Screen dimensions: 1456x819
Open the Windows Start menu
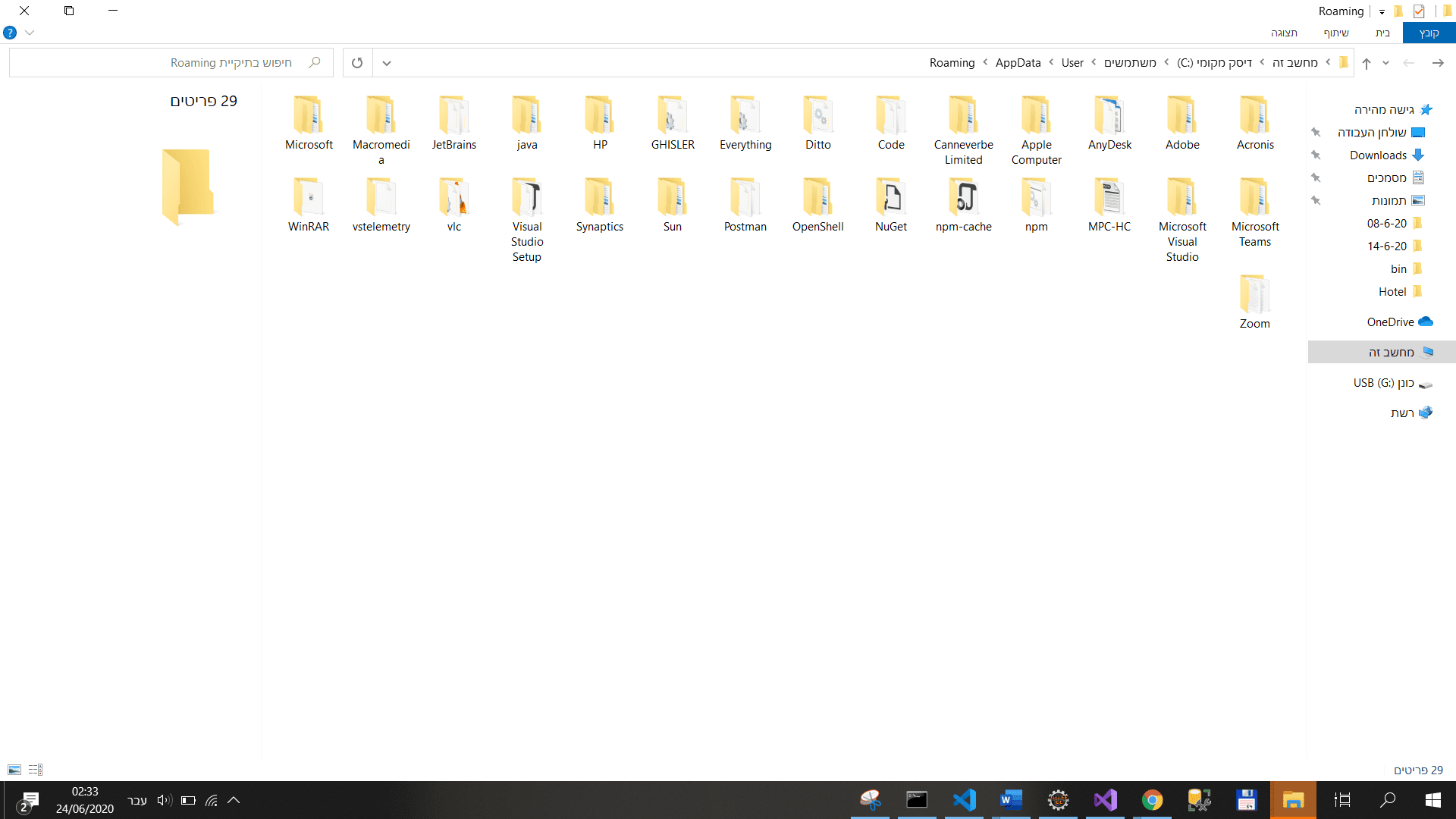point(1432,800)
